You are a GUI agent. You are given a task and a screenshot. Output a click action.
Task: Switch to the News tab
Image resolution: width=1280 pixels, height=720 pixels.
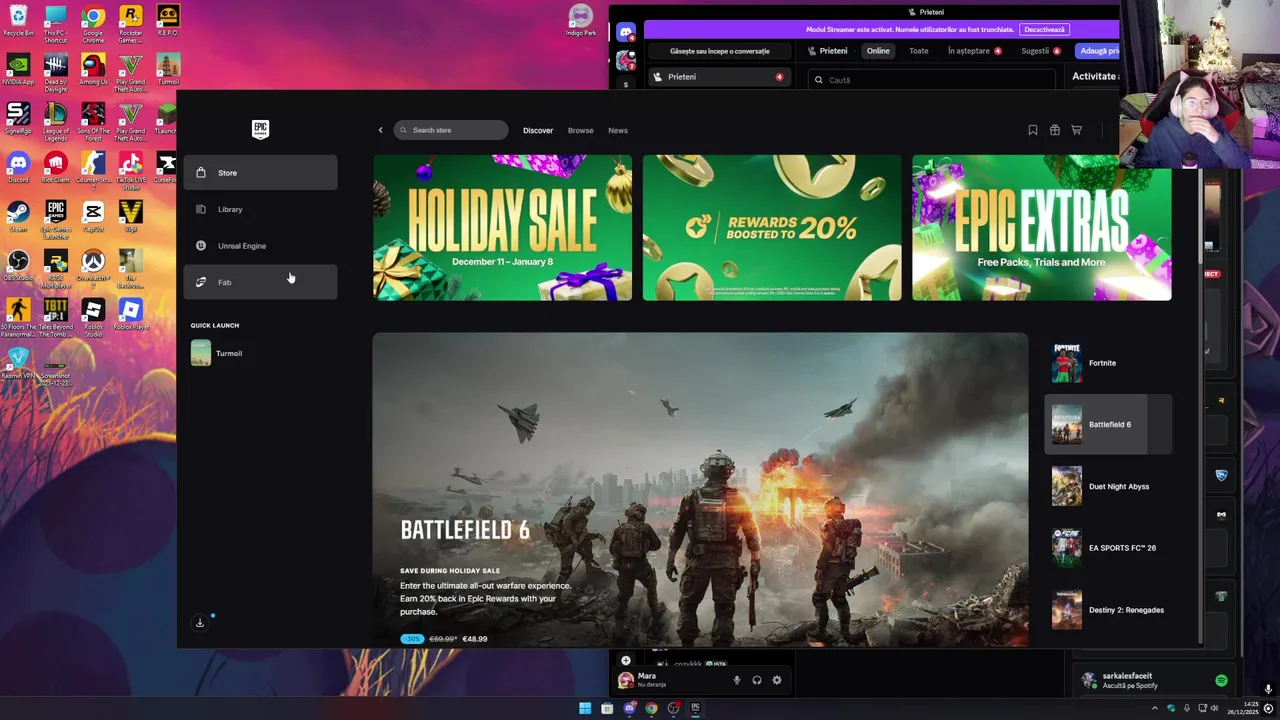(618, 130)
